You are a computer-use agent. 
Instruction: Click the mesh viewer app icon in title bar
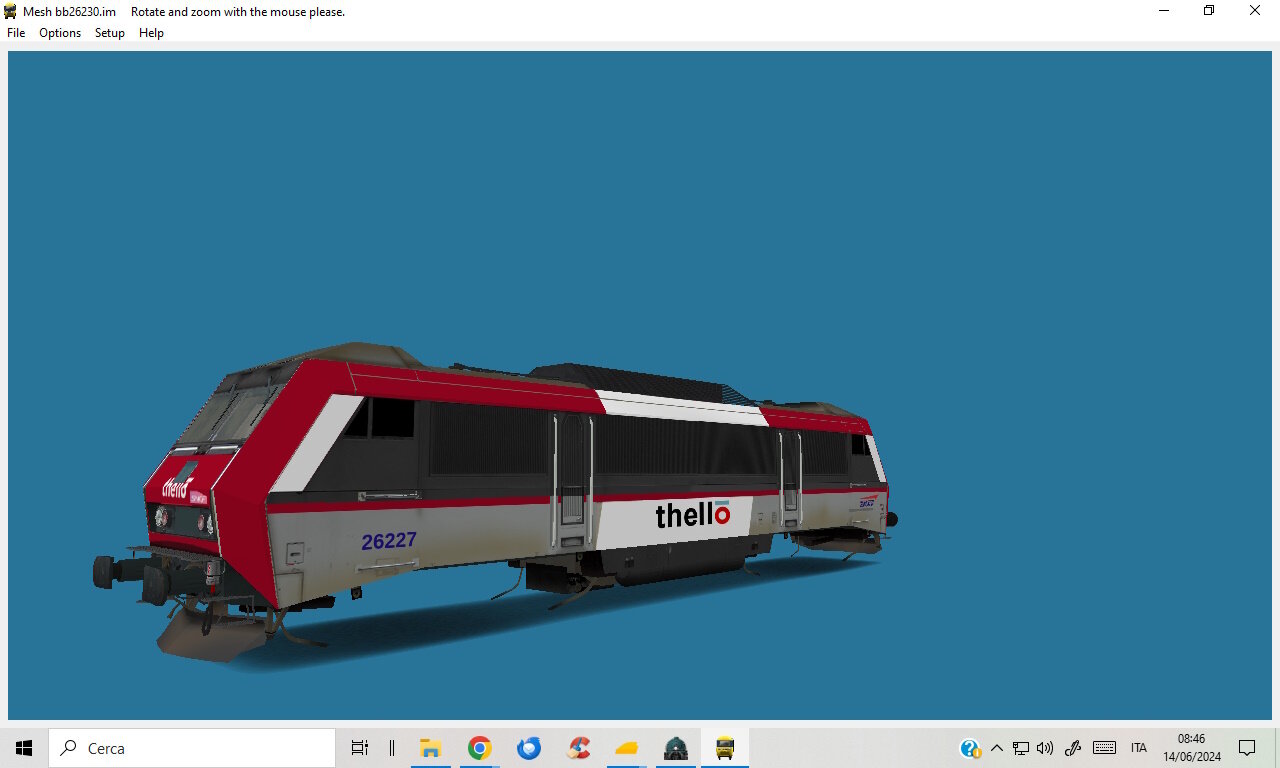click(x=10, y=11)
